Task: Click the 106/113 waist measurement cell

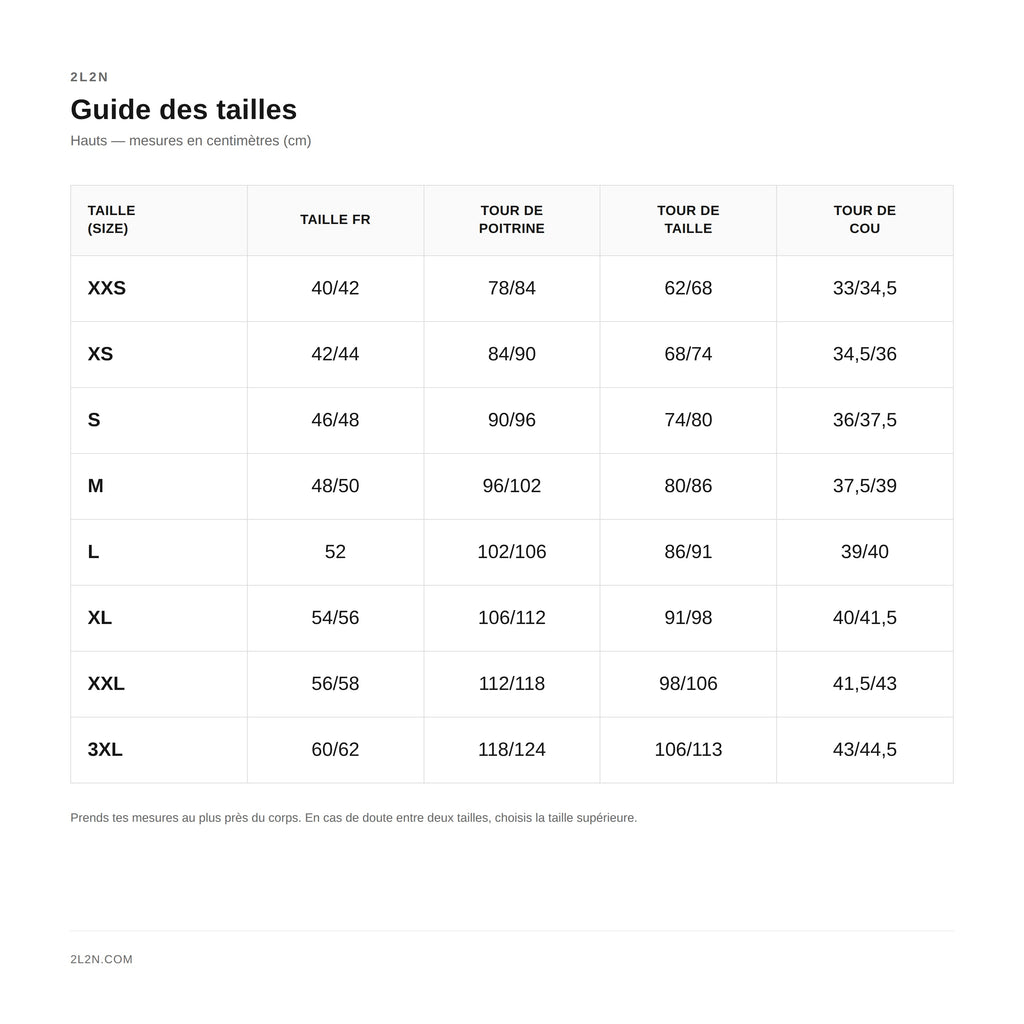Action: pyautogui.click(x=688, y=750)
